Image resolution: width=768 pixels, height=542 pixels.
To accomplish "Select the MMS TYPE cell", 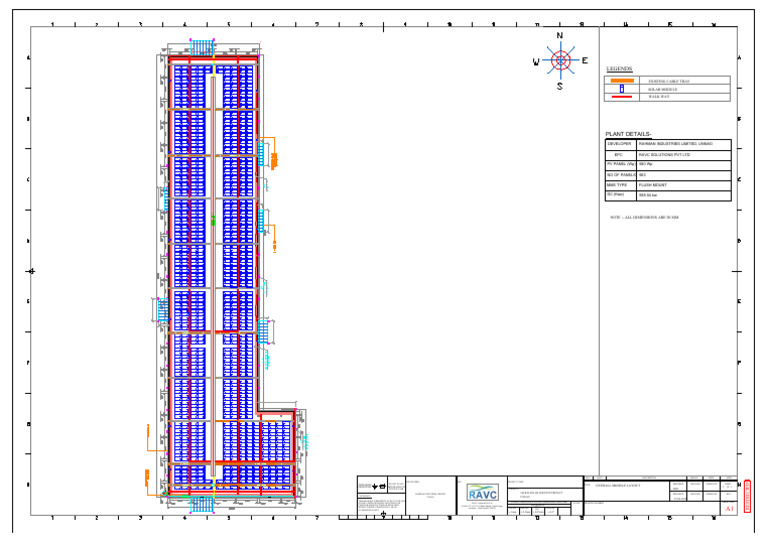I will coord(621,186).
